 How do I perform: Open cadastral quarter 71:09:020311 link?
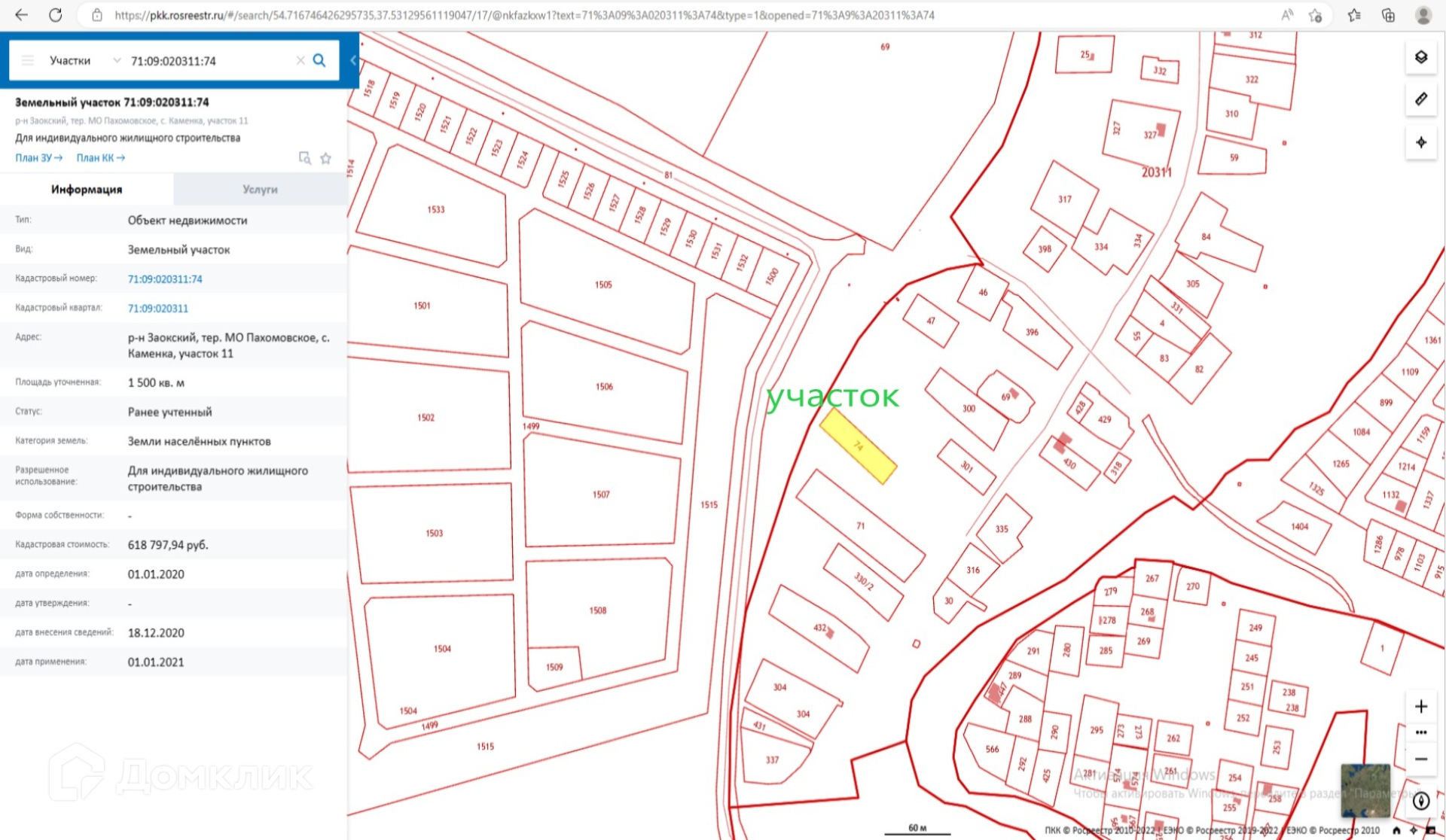(x=158, y=308)
